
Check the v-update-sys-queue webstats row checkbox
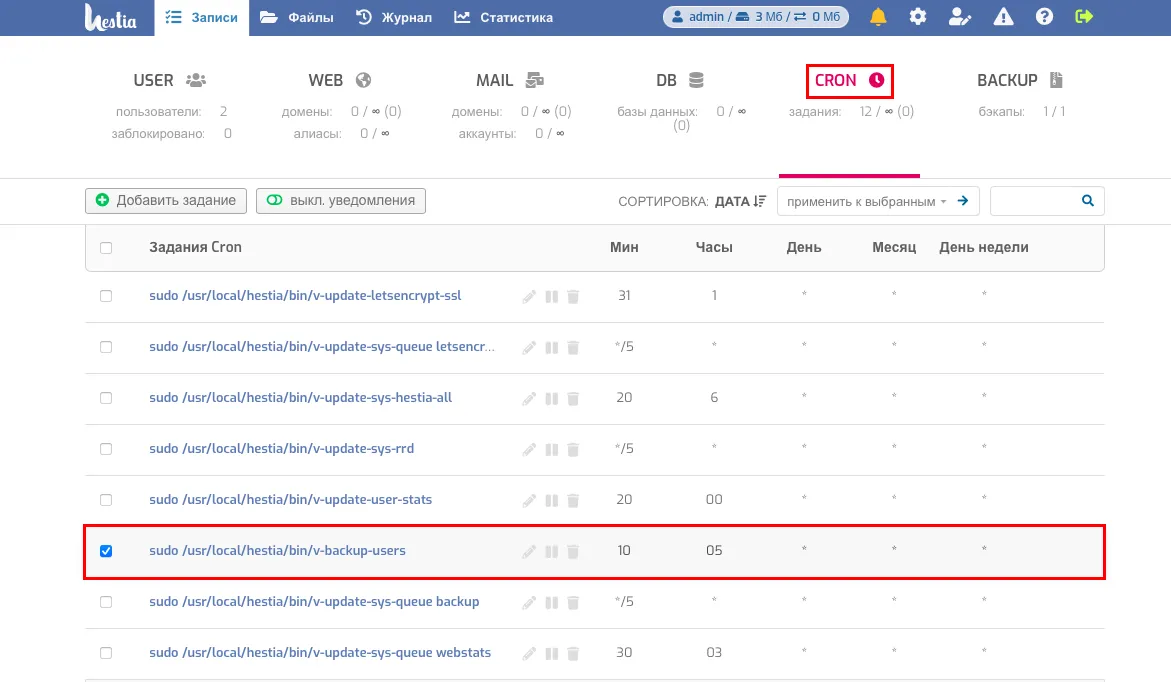[x=106, y=653]
